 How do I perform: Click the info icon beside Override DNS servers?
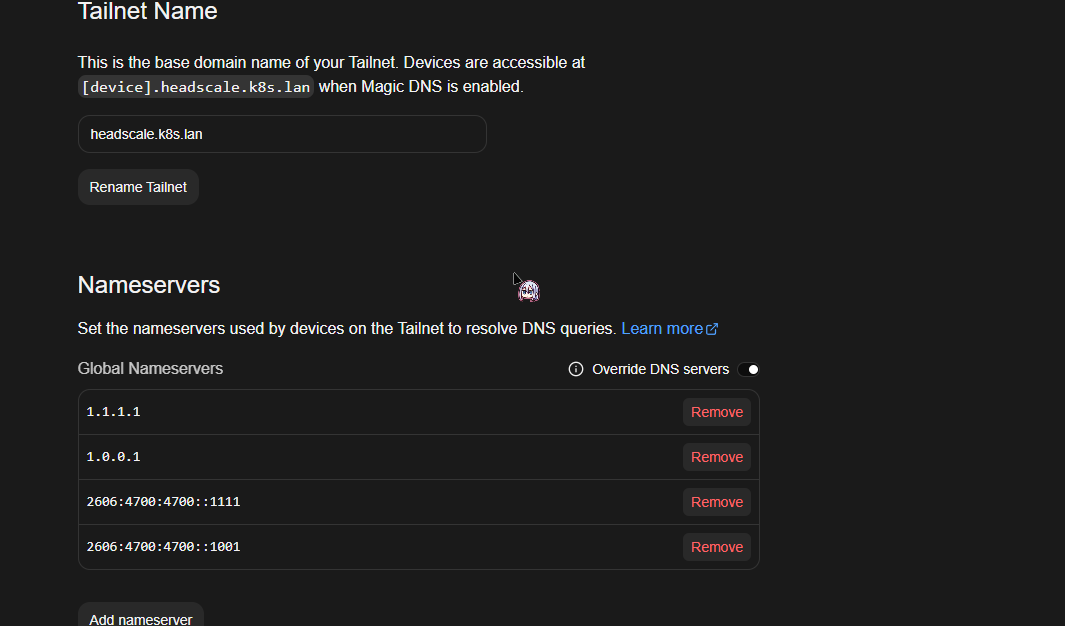(575, 369)
